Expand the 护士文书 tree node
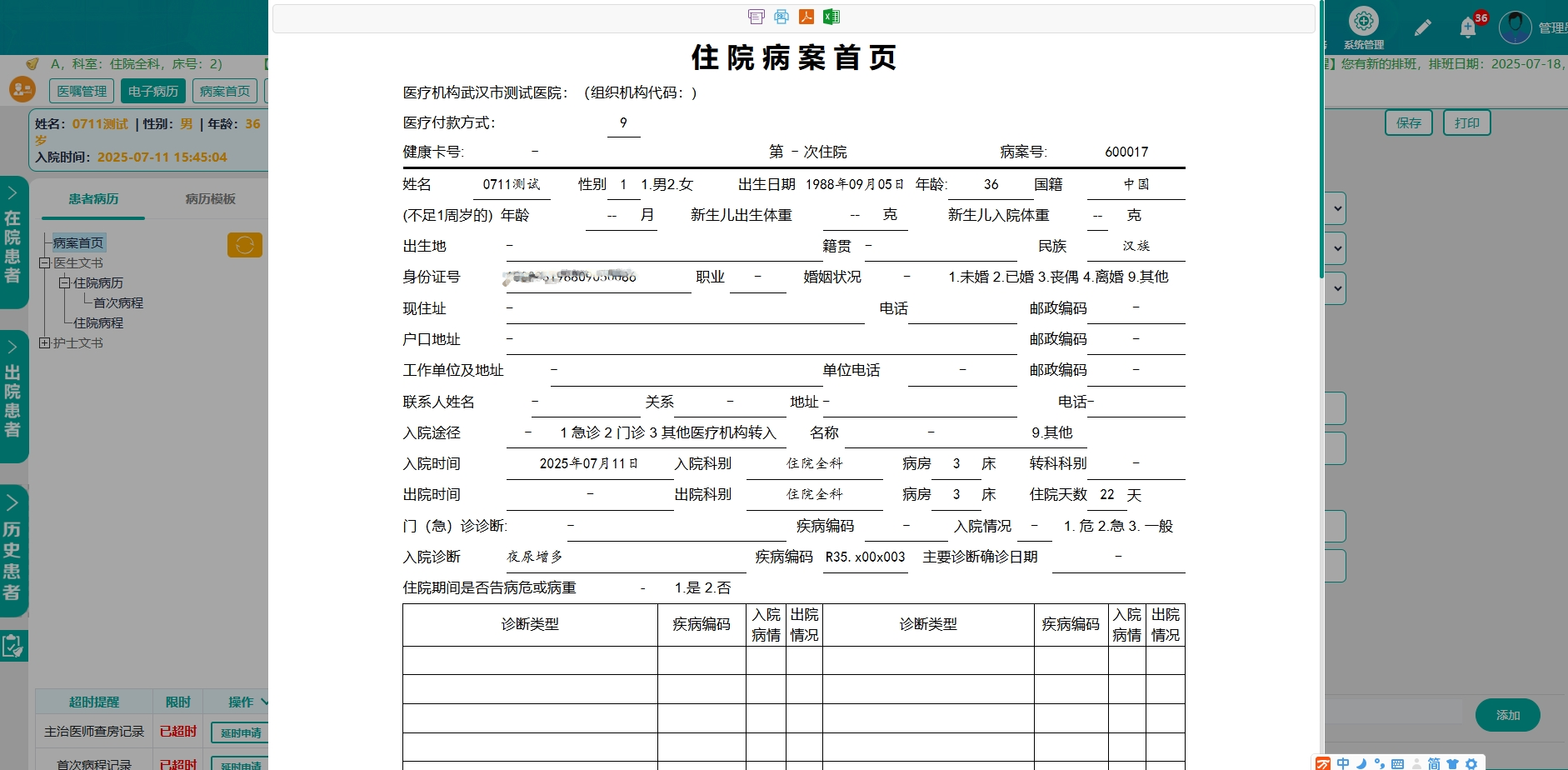 coord(44,343)
